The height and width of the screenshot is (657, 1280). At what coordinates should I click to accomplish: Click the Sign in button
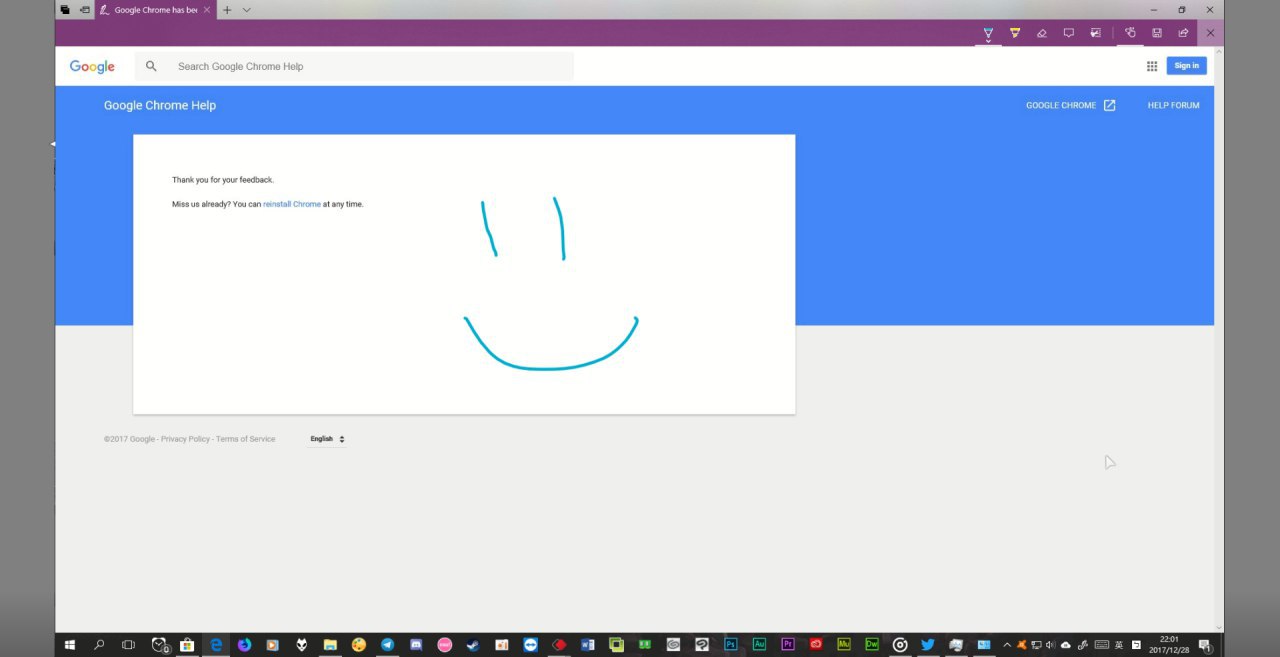[1186, 66]
